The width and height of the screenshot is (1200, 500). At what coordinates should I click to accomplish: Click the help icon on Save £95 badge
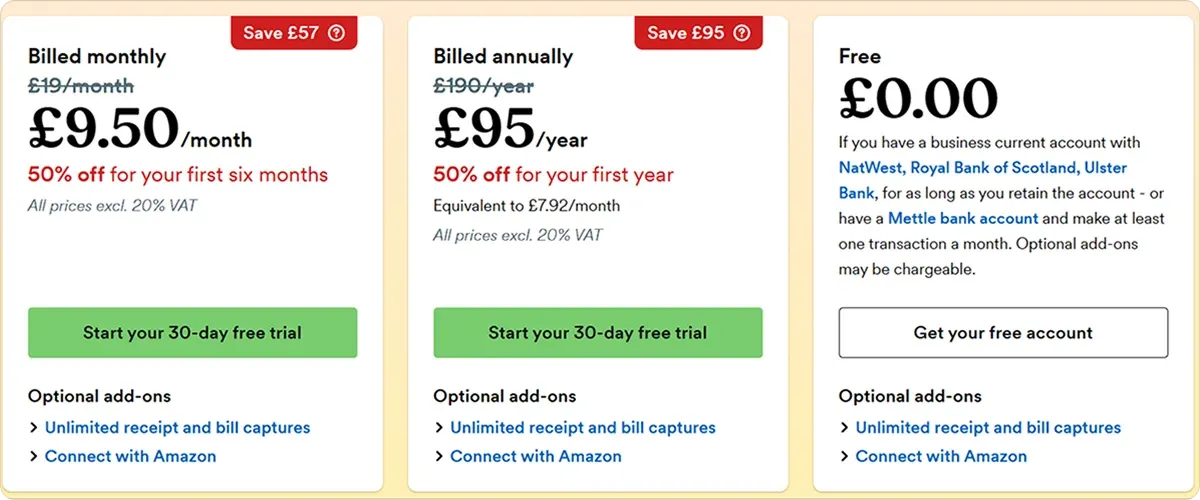741,33
